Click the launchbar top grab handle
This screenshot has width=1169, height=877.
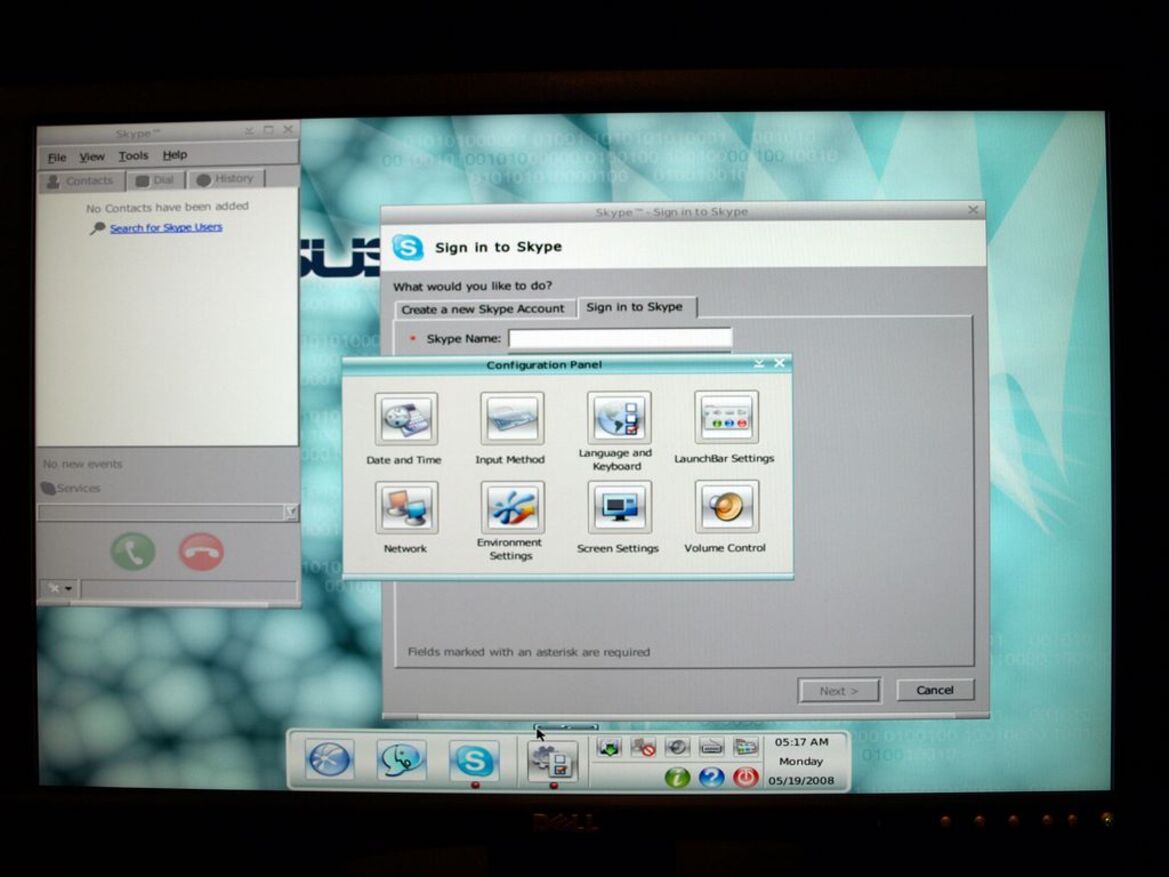[x=567, y=726]
